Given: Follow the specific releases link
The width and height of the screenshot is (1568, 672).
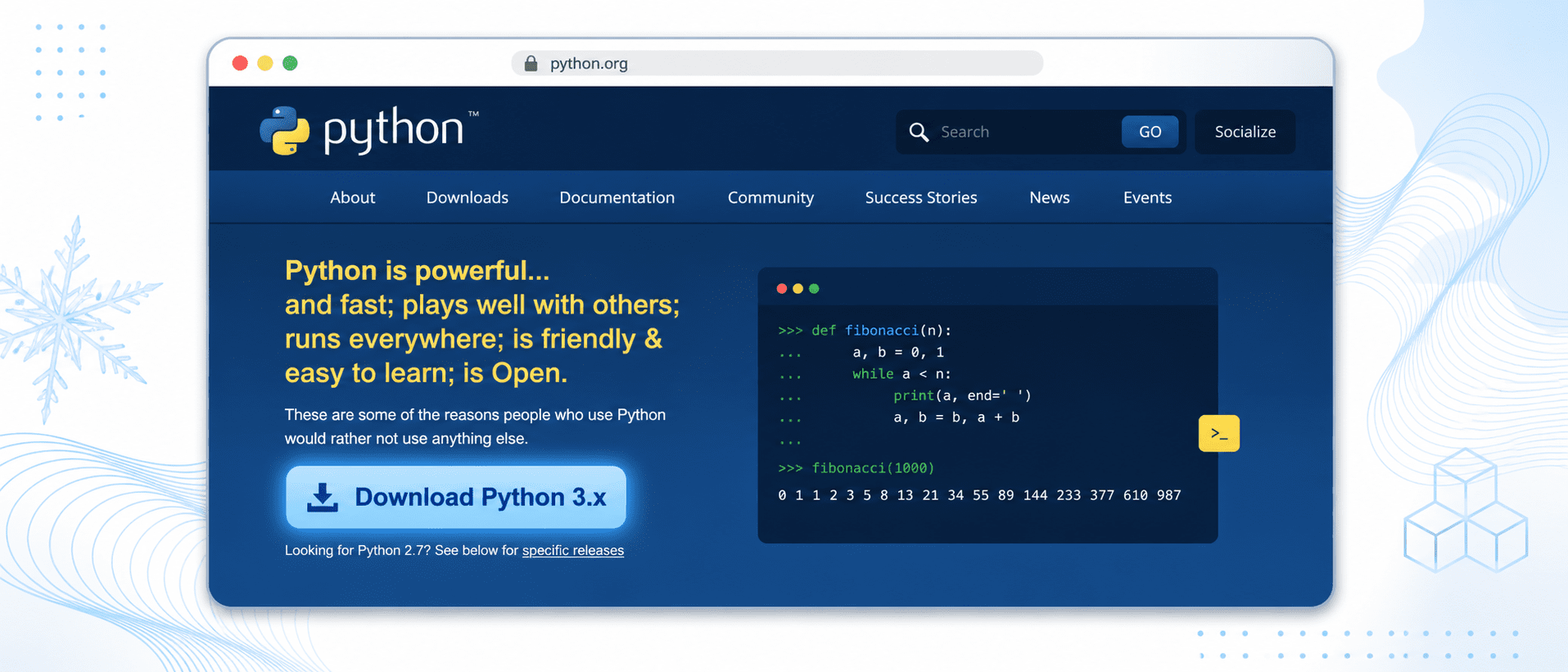Looking at the screenshot, I should click(573, 550).
